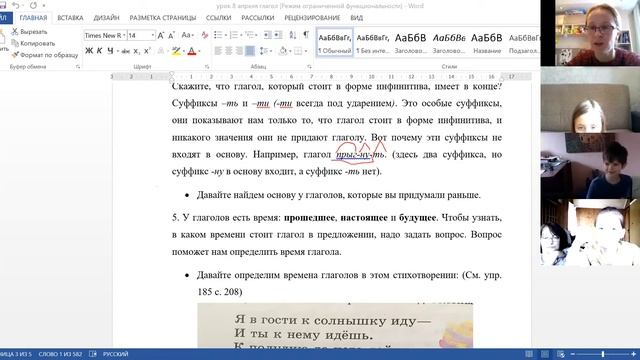Apply the Название style

[x=487, y=42]
